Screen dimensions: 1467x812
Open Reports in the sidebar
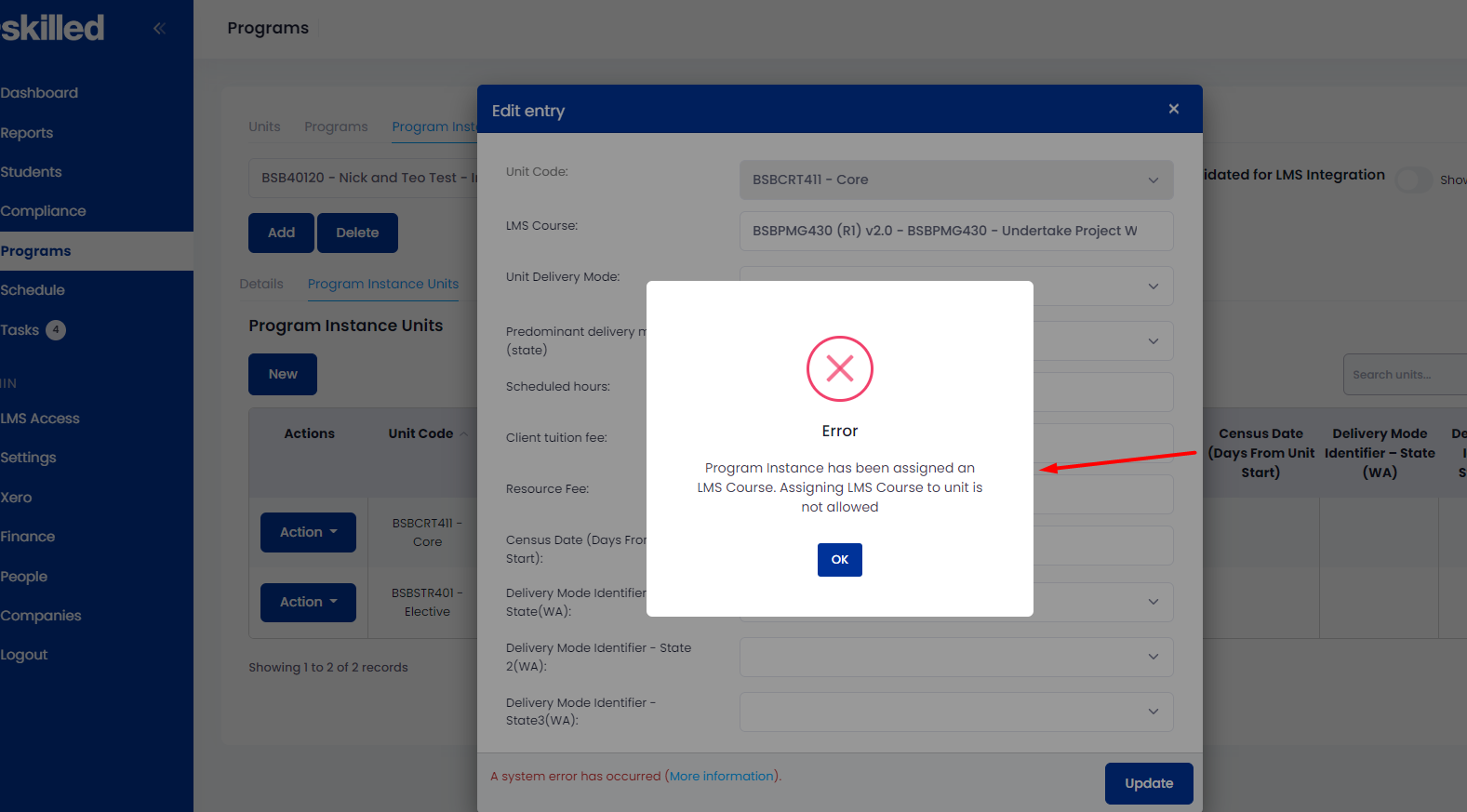[27, 133]
